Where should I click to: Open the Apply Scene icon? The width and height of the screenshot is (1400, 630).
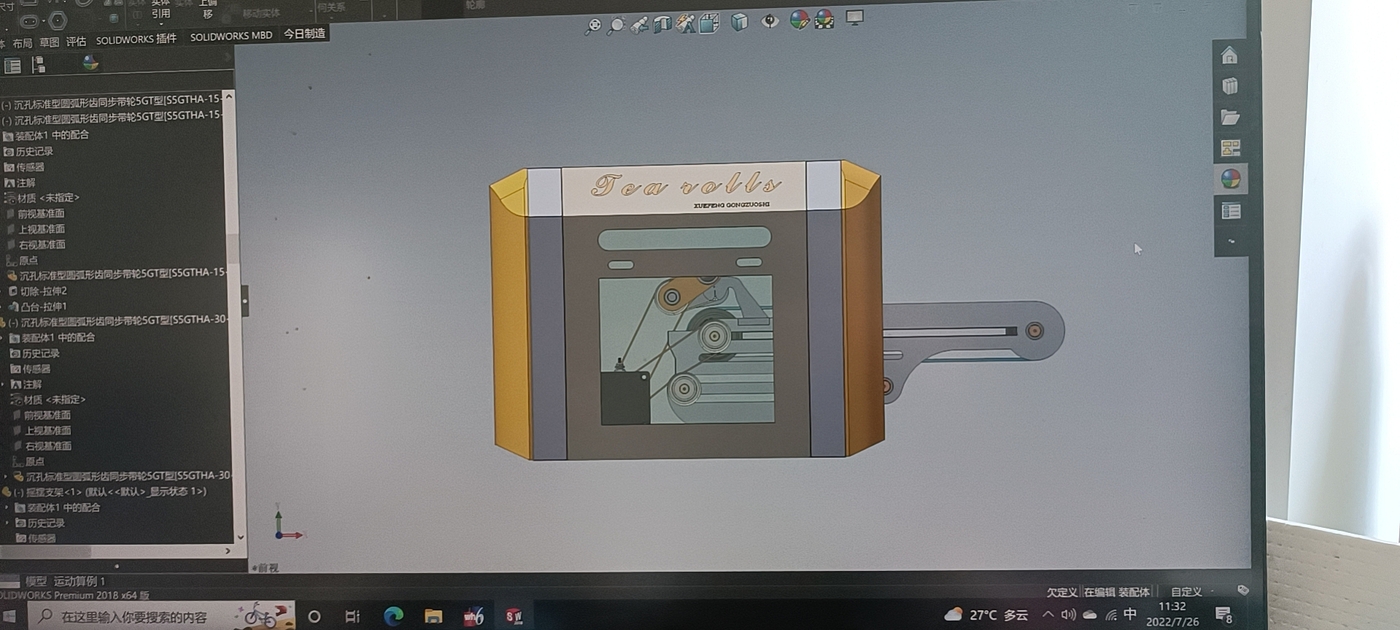(x=824, y=19)
